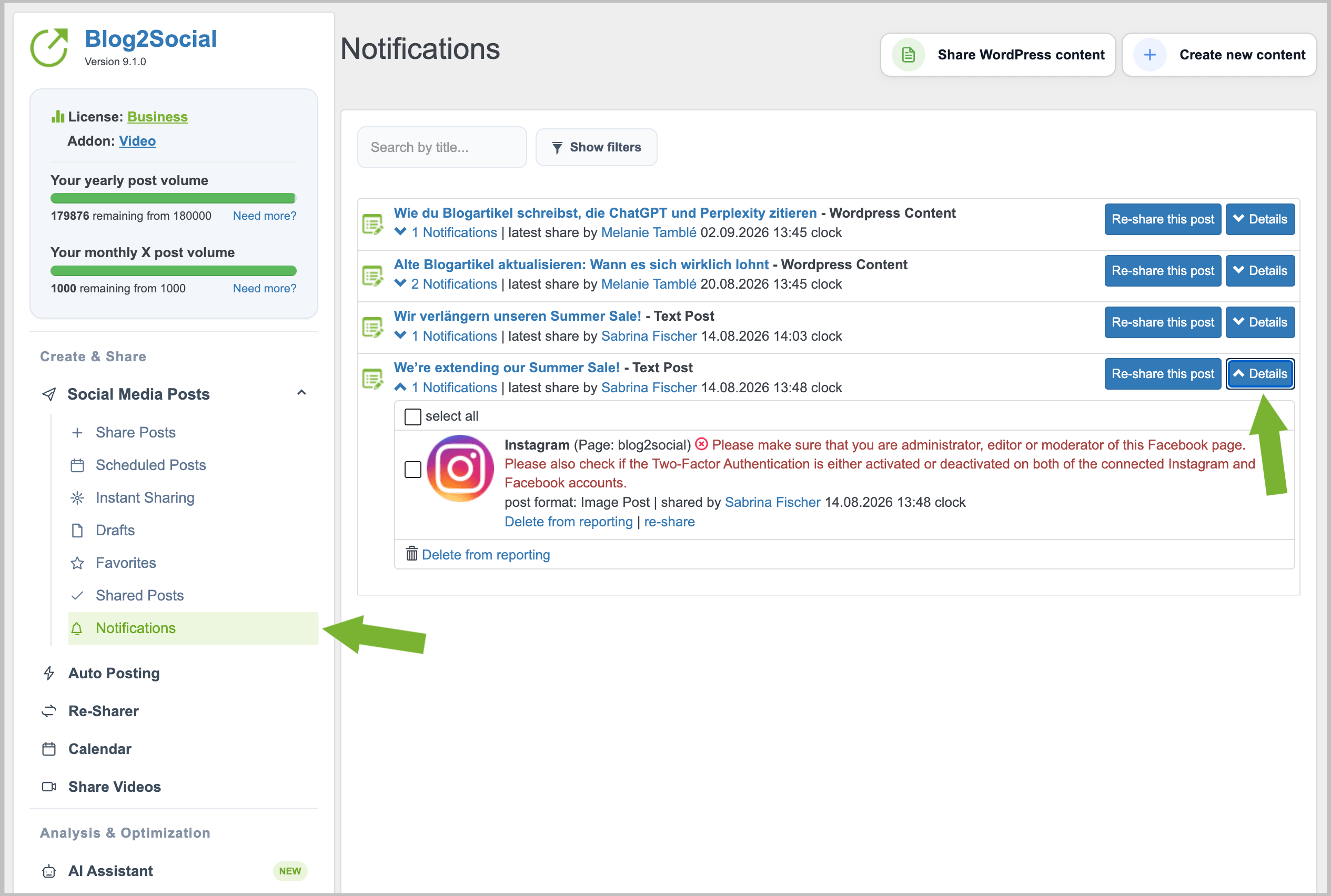Click the trash icon for Delete from reporting
1331x896 pixels.
411,554
